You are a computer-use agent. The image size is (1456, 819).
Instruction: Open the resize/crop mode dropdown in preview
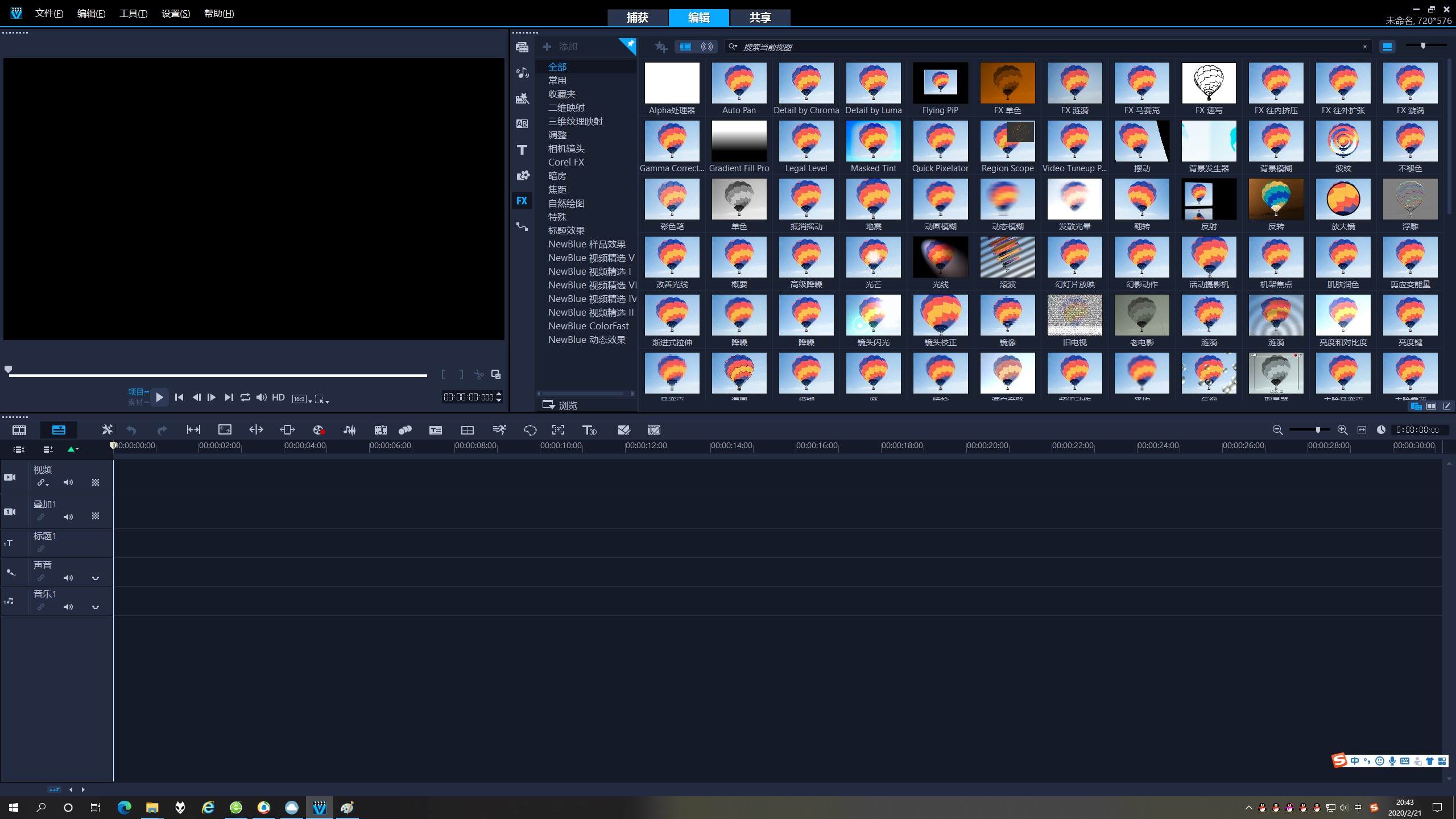tap(322, 399)
